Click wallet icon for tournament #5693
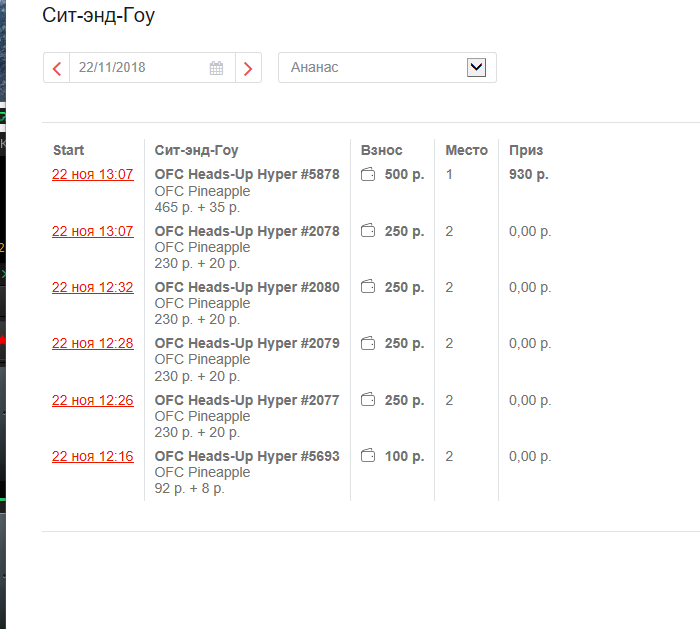Screen dimensions: 700x629 (x=368, y=456)
